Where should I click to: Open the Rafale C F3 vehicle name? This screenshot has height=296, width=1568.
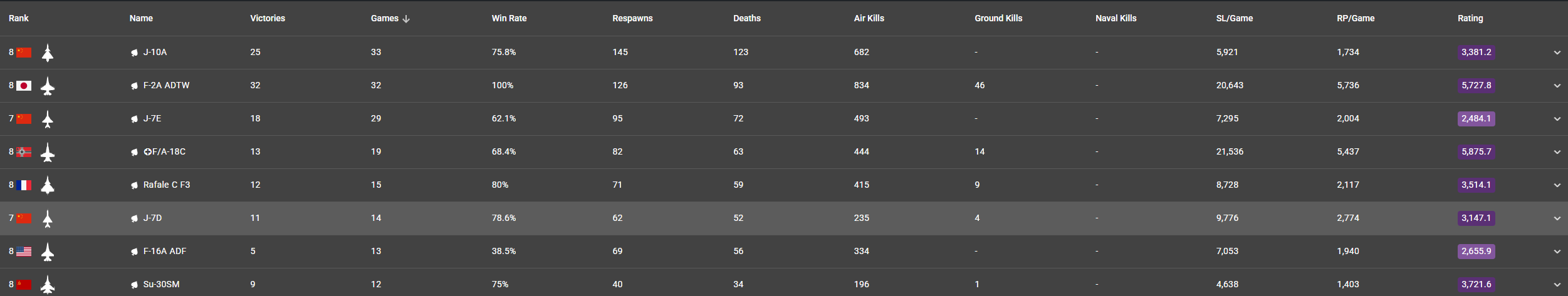(166, 185)
